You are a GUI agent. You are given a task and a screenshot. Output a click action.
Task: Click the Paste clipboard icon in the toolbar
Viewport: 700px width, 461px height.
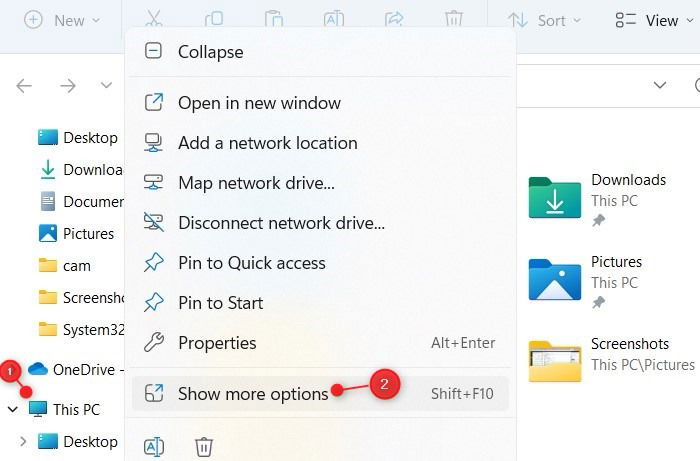274,19
